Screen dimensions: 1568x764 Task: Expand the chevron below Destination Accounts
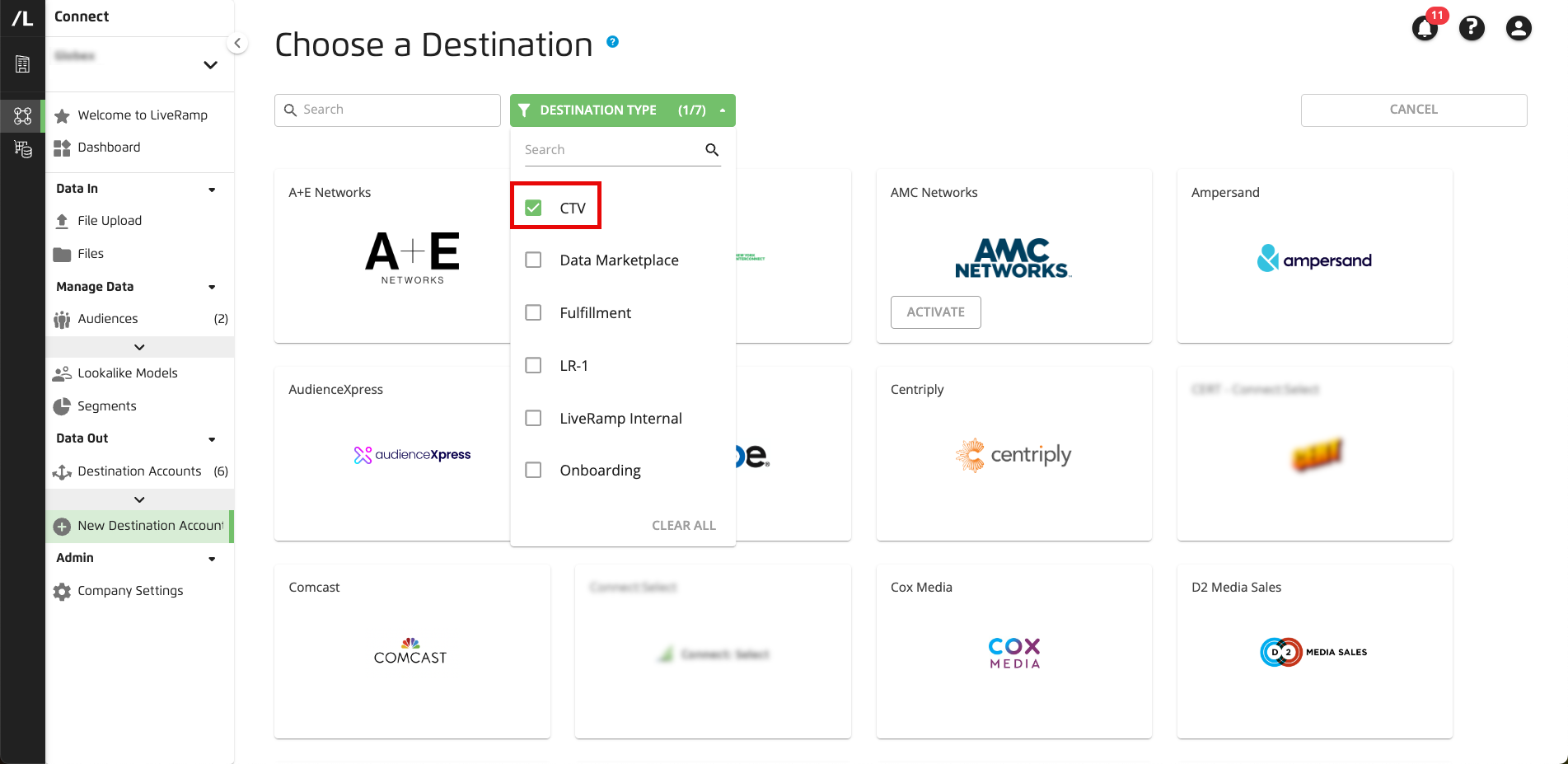(139, 499)
